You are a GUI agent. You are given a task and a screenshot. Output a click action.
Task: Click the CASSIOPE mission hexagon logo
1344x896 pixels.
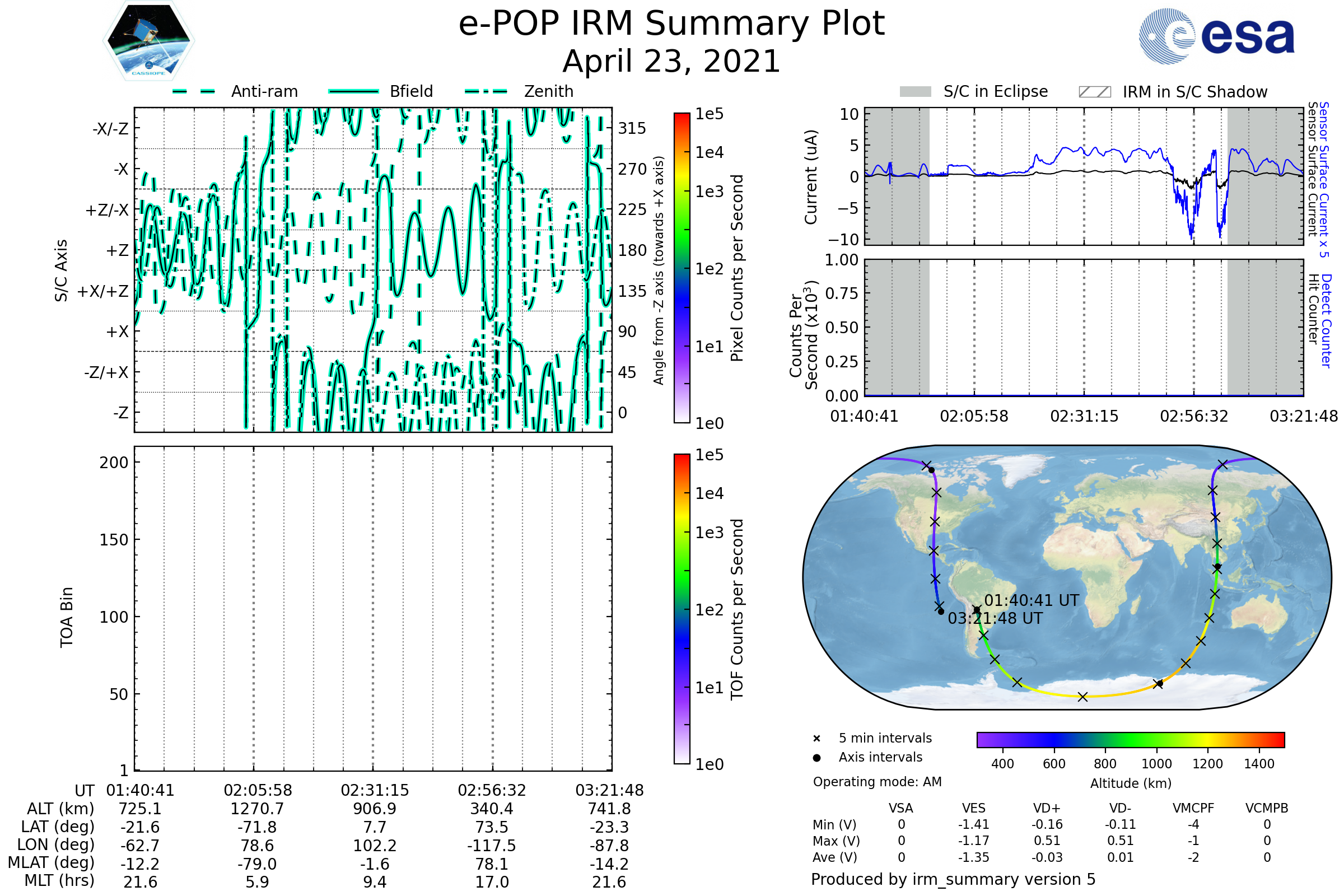click(148, 41)
